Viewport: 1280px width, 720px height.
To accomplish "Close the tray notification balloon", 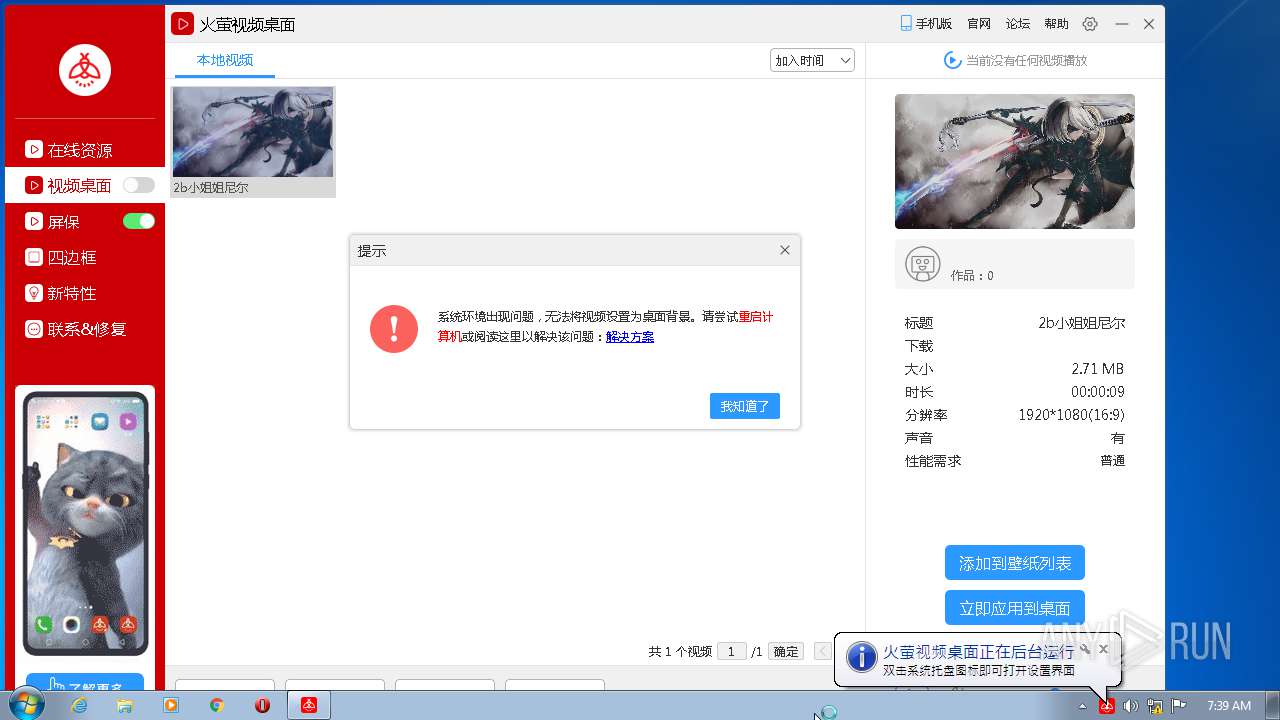I will (x=1103, y=649).
